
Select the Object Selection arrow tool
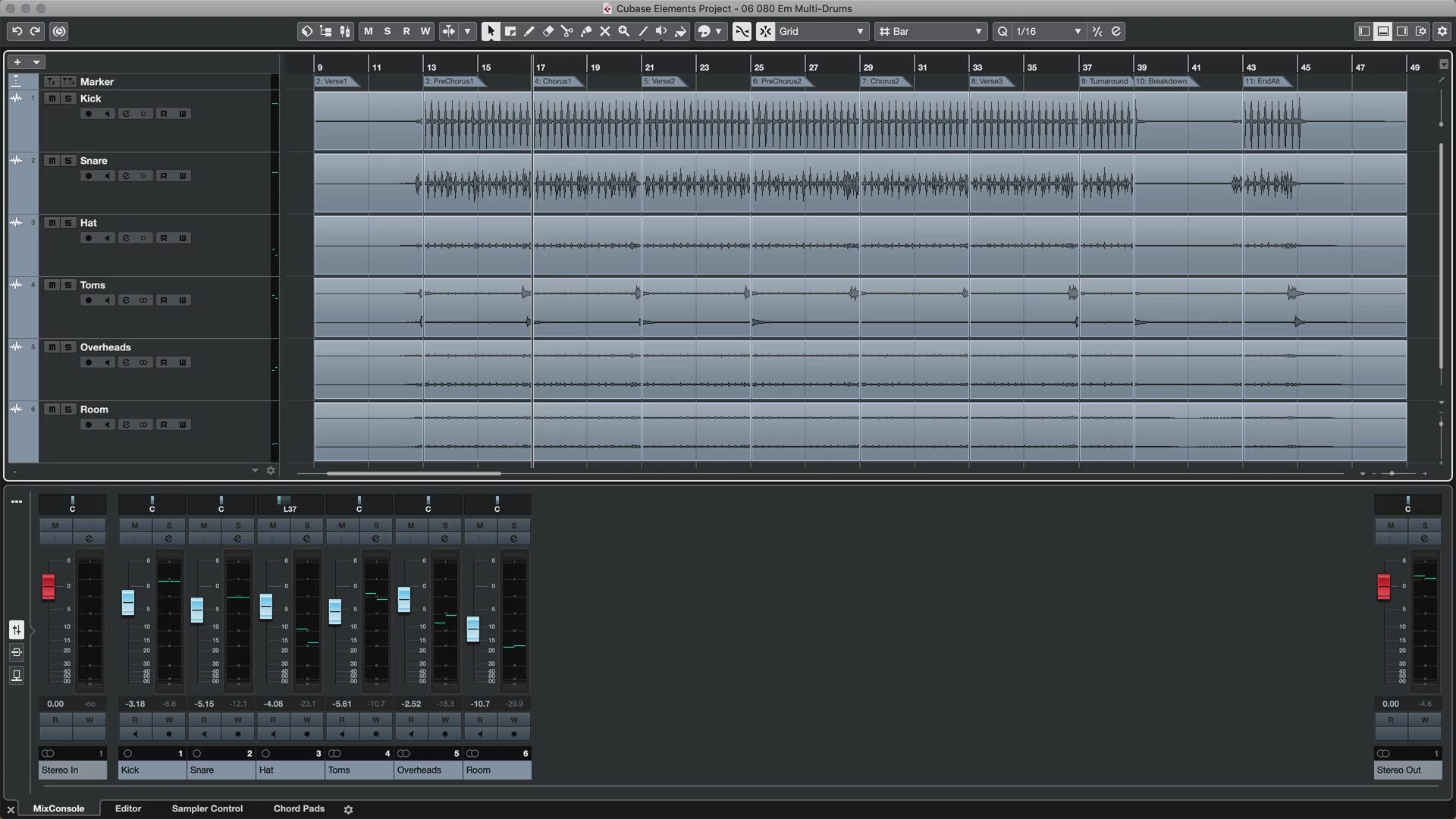491,31
